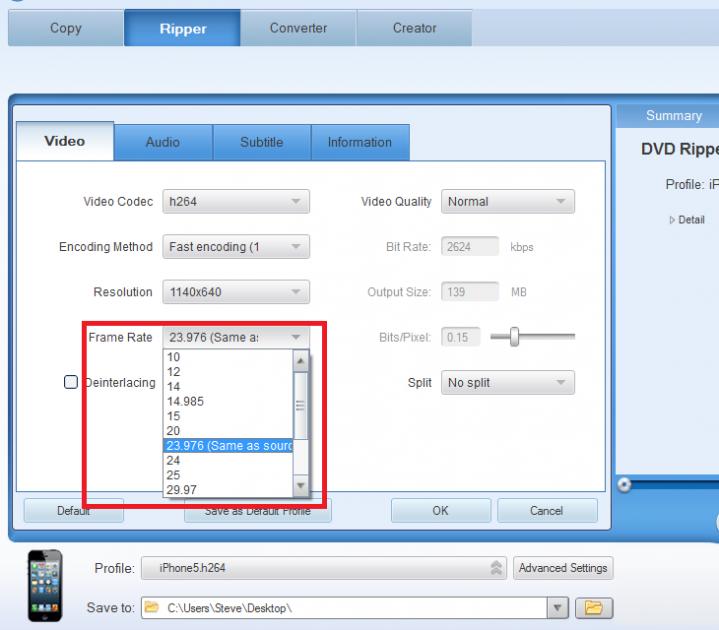This screenshot has width=719, height=630.
Task: Open the Video Codec dropdown
Action: pyautogui.click(x=236, y=202)
